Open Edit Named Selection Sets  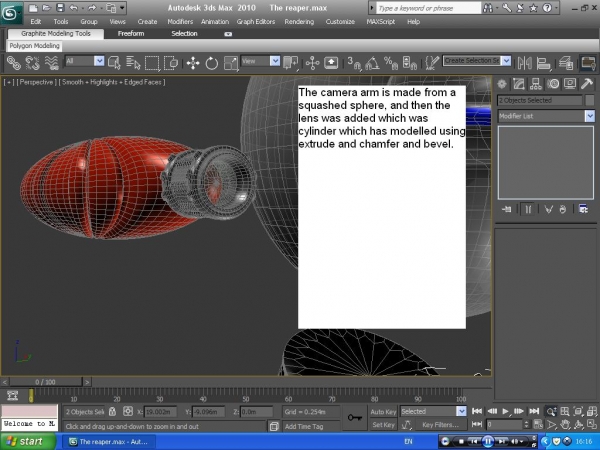pyautogui.click(x=432, y=63)
